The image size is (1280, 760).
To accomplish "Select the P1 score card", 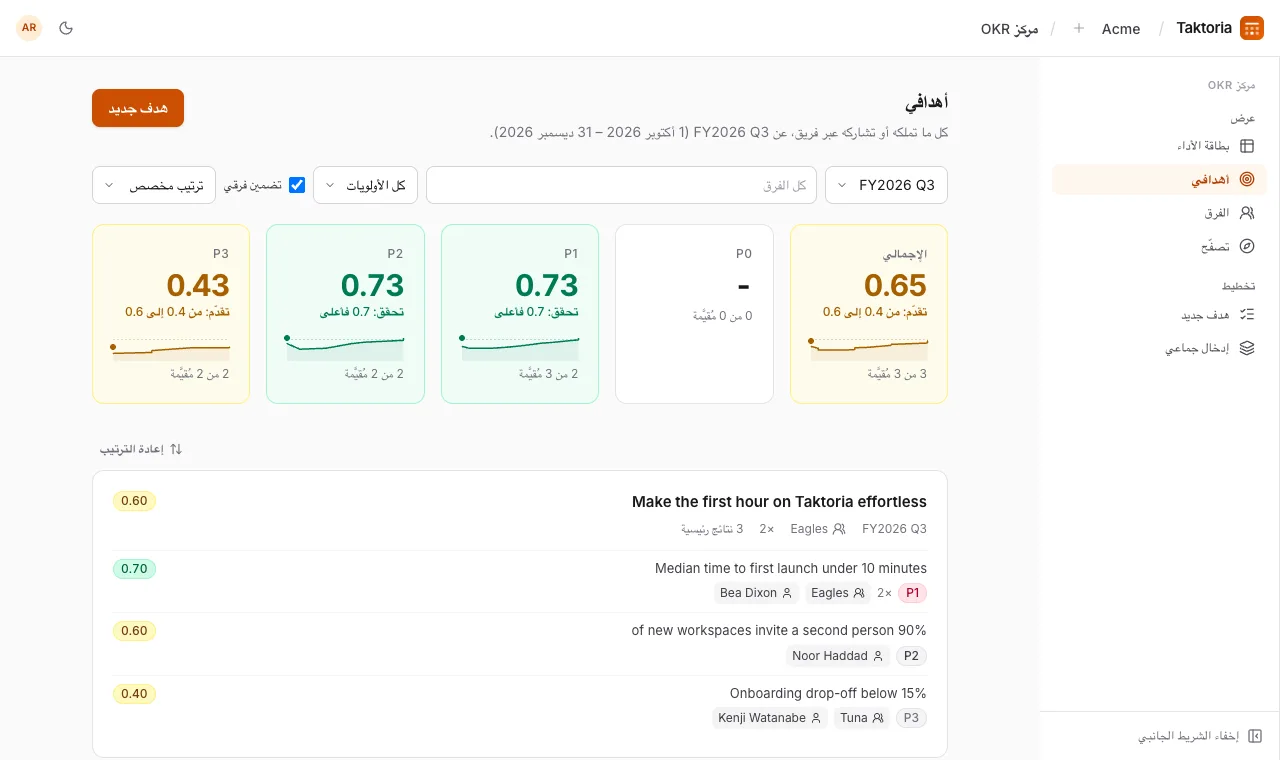I will coord(520,314).
